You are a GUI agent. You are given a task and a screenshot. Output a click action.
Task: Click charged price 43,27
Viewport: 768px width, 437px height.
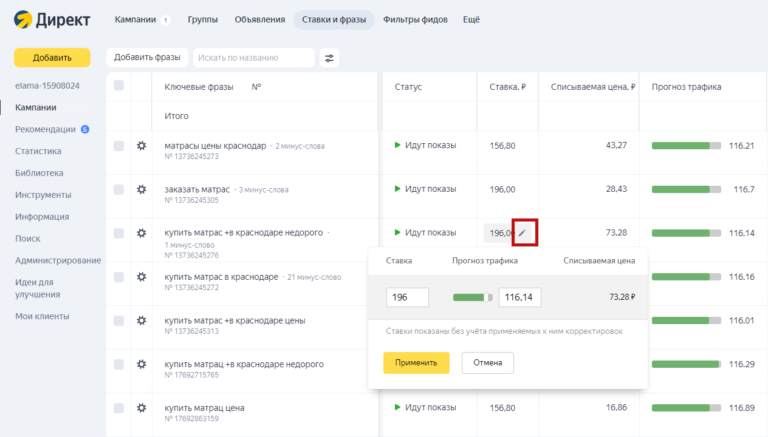tap(616, 146)
